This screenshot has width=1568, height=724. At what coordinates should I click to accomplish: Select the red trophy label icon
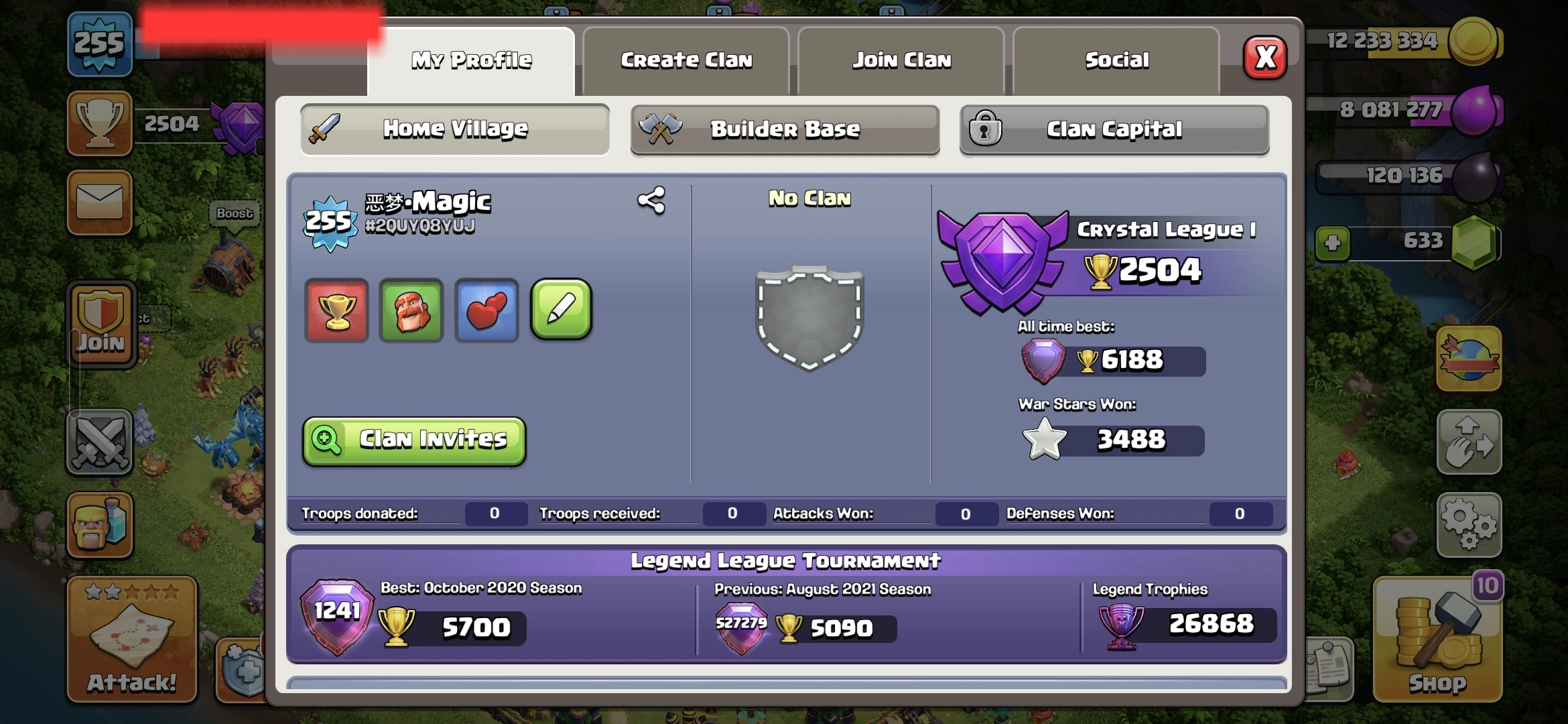click(x=336, y=310)
